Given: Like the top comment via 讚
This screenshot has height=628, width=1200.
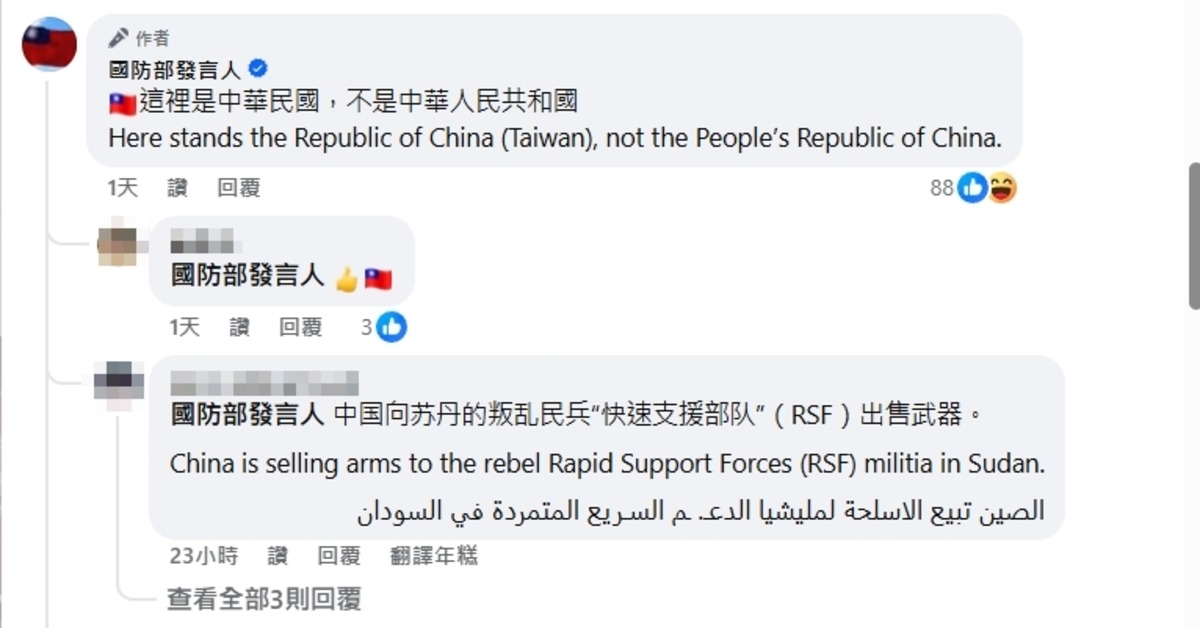Looking at the screenshot, I should tap(177, 188).
